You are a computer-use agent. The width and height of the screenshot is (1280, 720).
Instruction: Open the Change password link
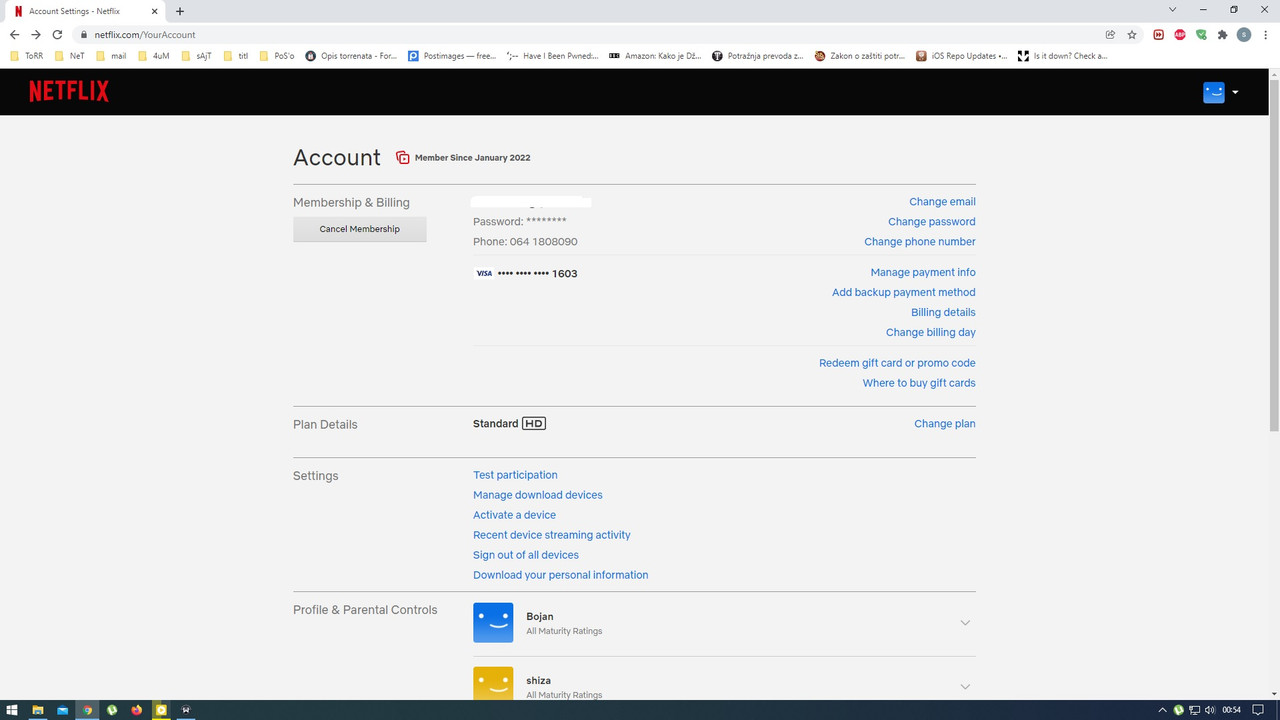click(x=932, y=222)
